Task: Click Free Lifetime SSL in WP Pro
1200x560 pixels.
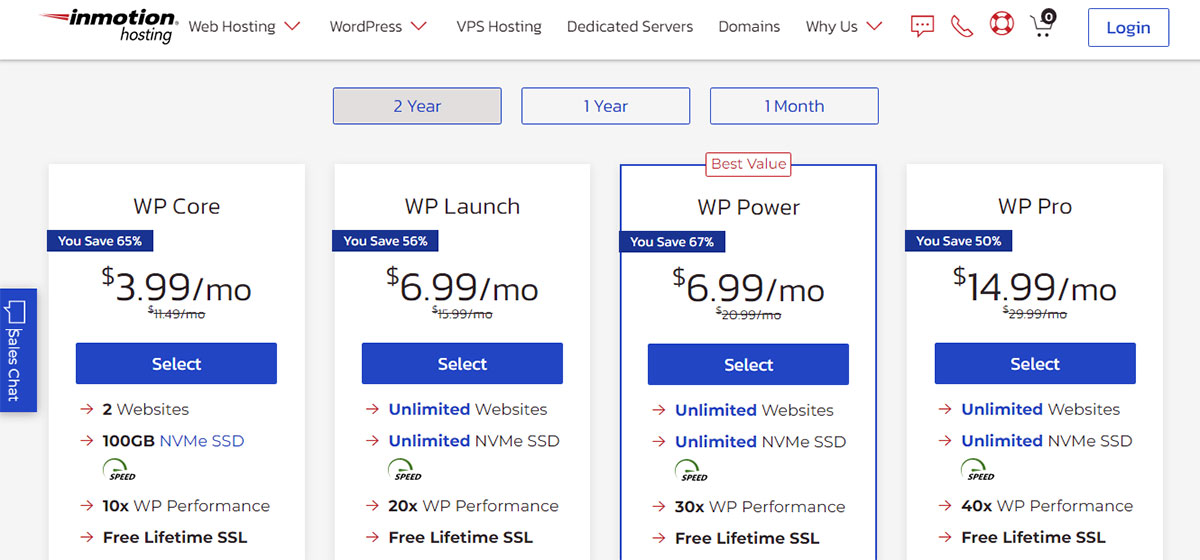Action: (1034, 538)
